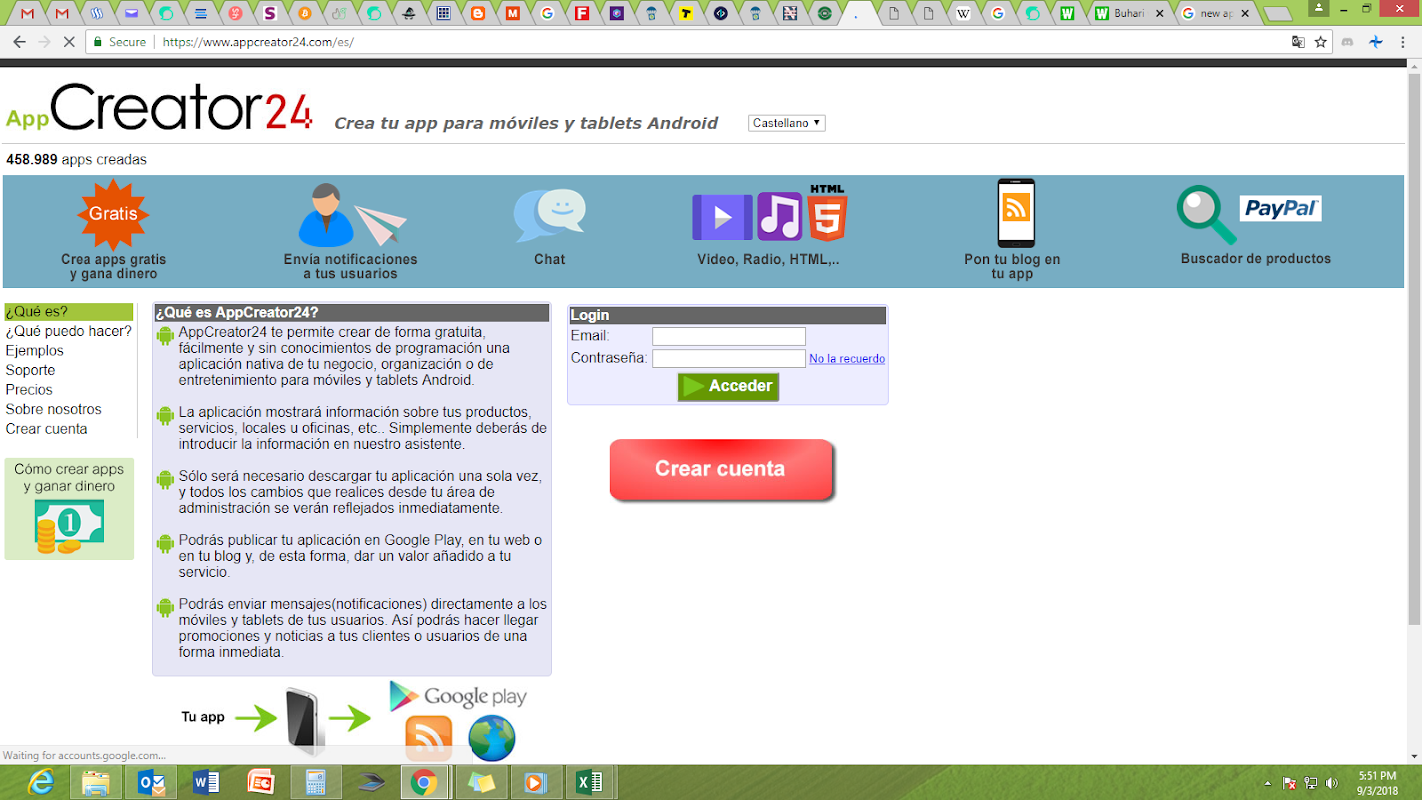Click the PayPal logo in the banner
Screen dimensions: 1422x800
(1281, 208)
